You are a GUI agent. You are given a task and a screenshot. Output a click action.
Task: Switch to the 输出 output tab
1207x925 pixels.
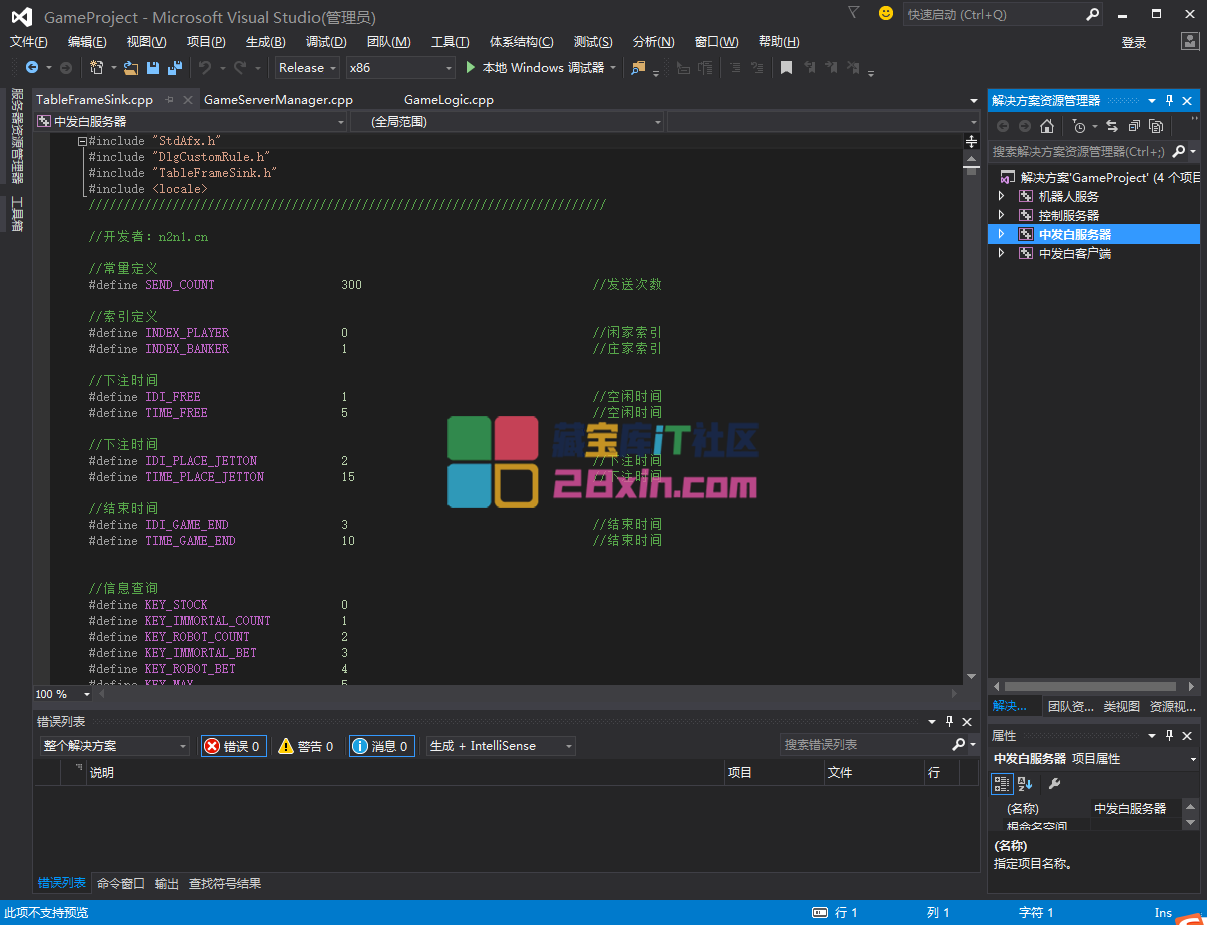167,884
